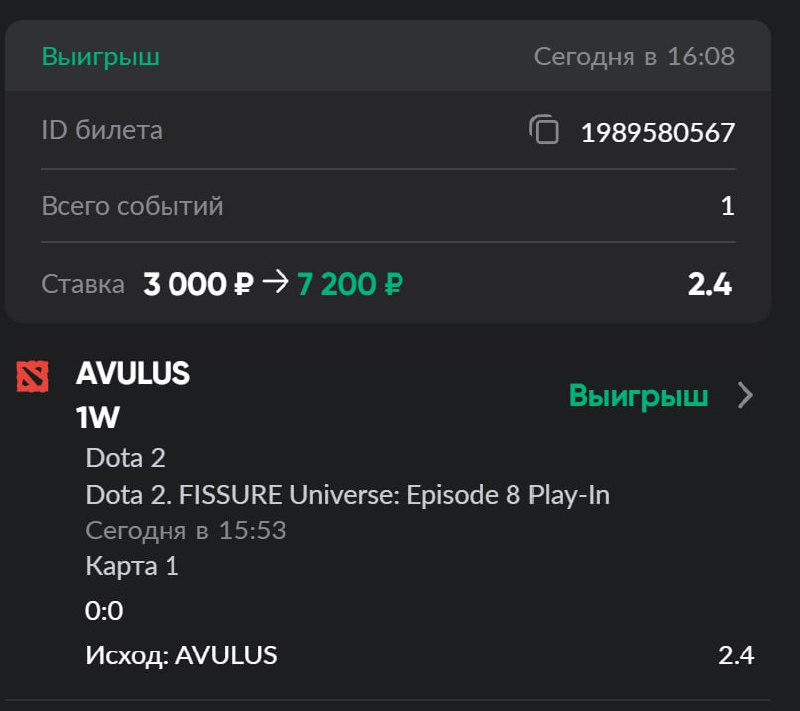
Task: Click the green 7 200 ₽ payout amount
Action: point(349,285)
